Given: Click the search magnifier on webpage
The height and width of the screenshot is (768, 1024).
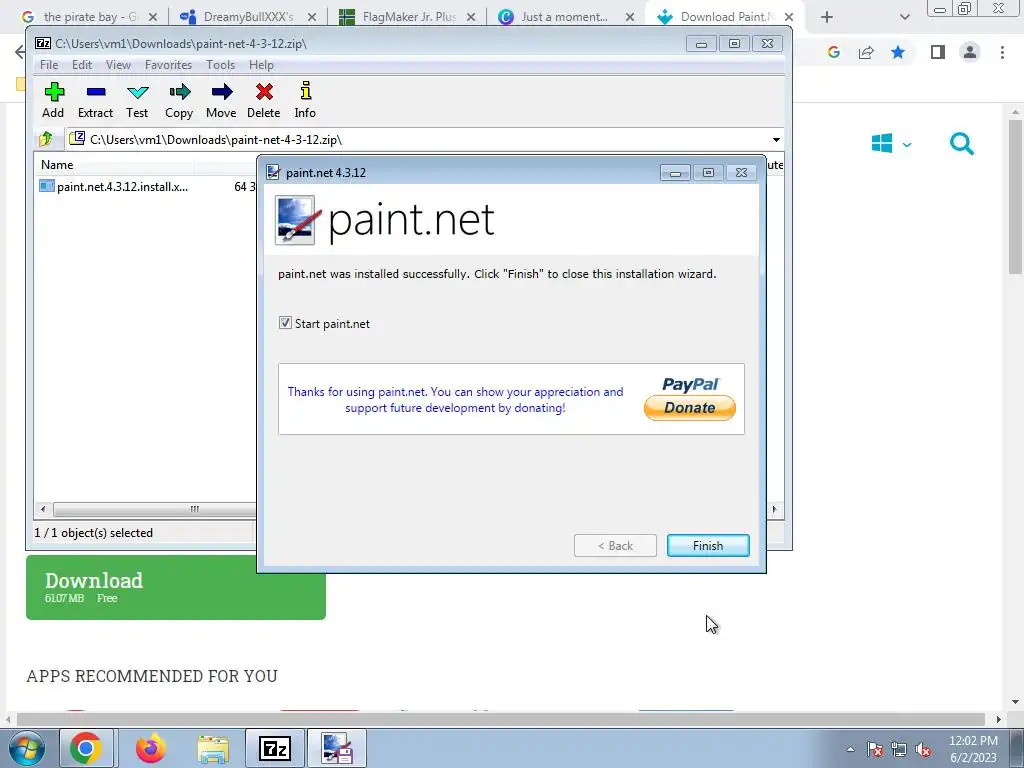Looking at the screenshot, I should tap(961, 144).
